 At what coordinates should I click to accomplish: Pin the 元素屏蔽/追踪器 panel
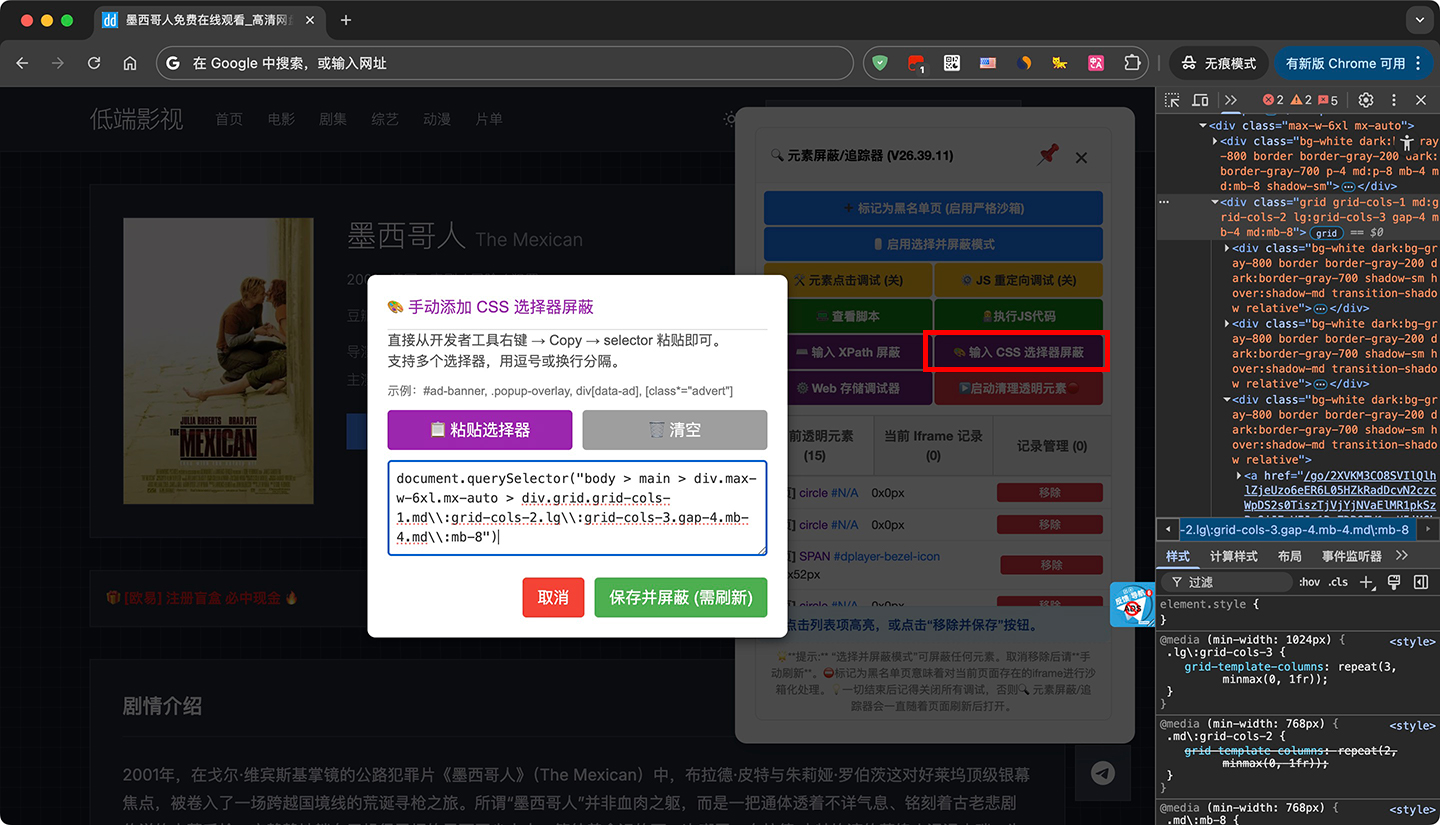(1047, 157)
